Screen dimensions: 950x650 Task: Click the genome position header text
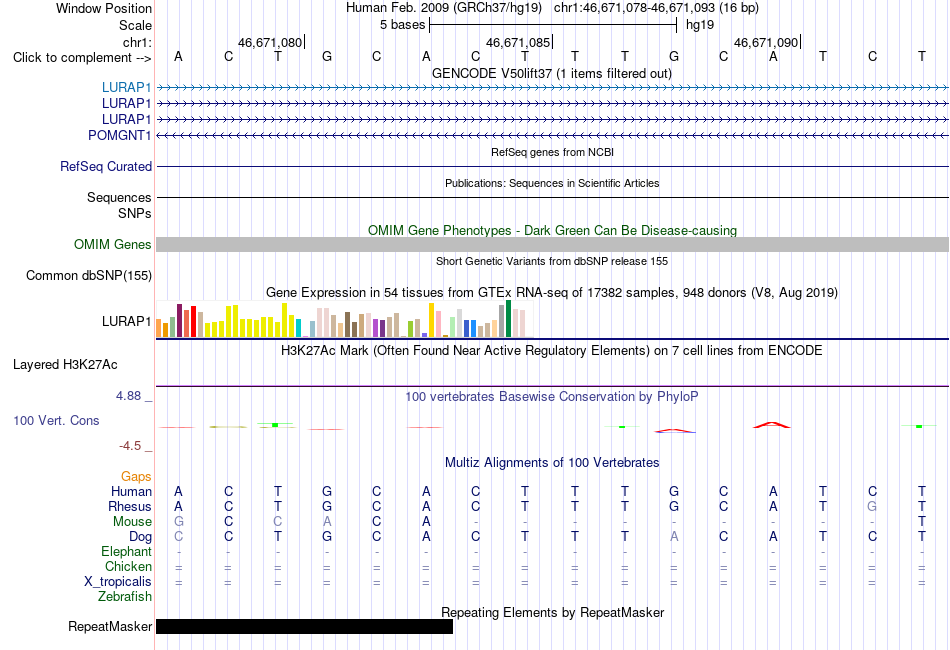point(552,8)
